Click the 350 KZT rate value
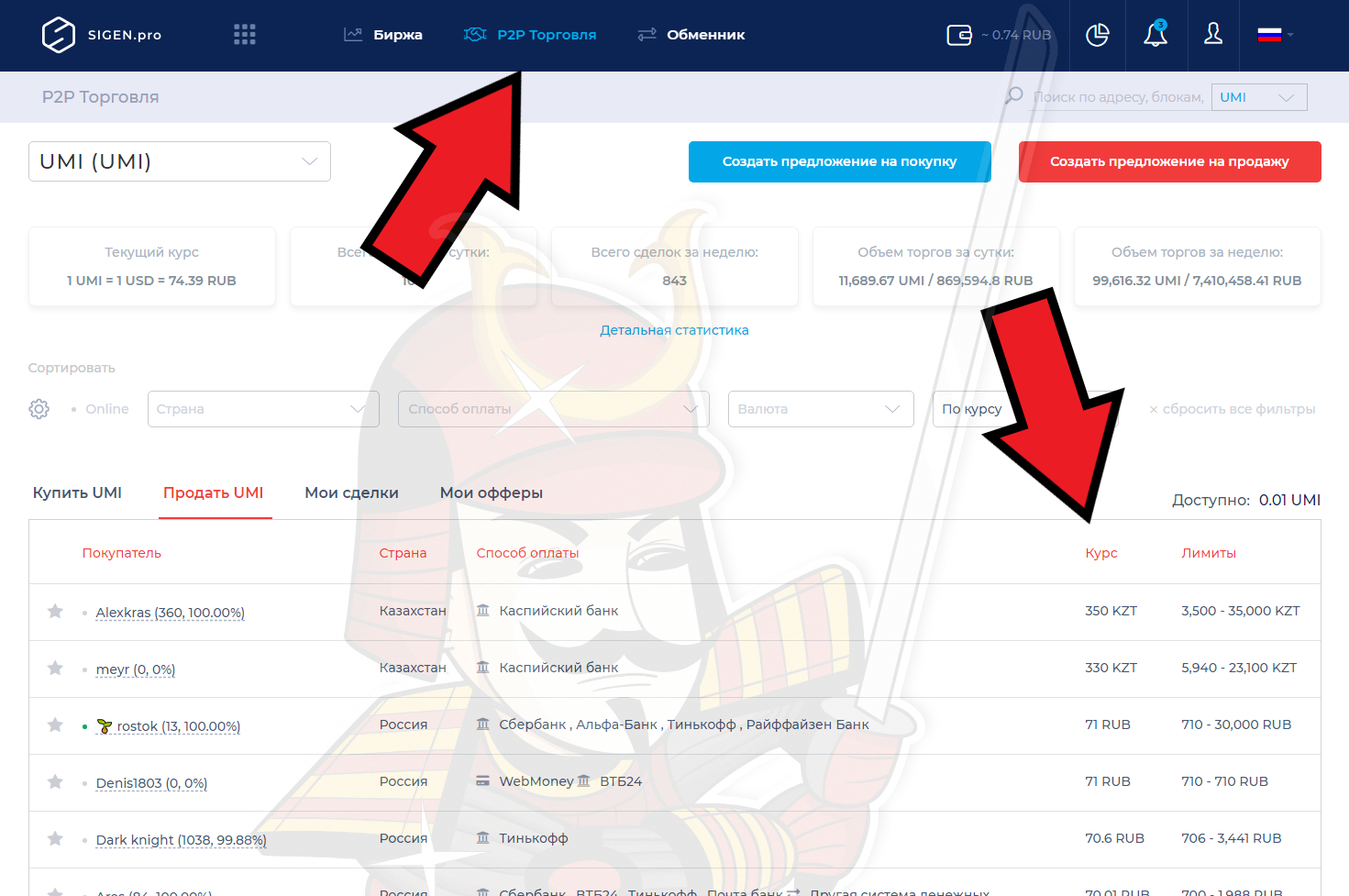 click(x=1111, y=611)
